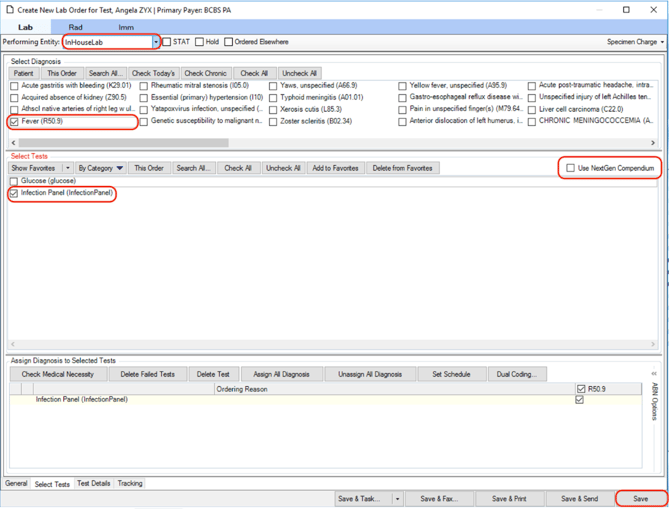Screen dimensions: 670x509
Task: Select the Select Tests bottom tab
Action: pyautogui.click(x=52, y=484)
